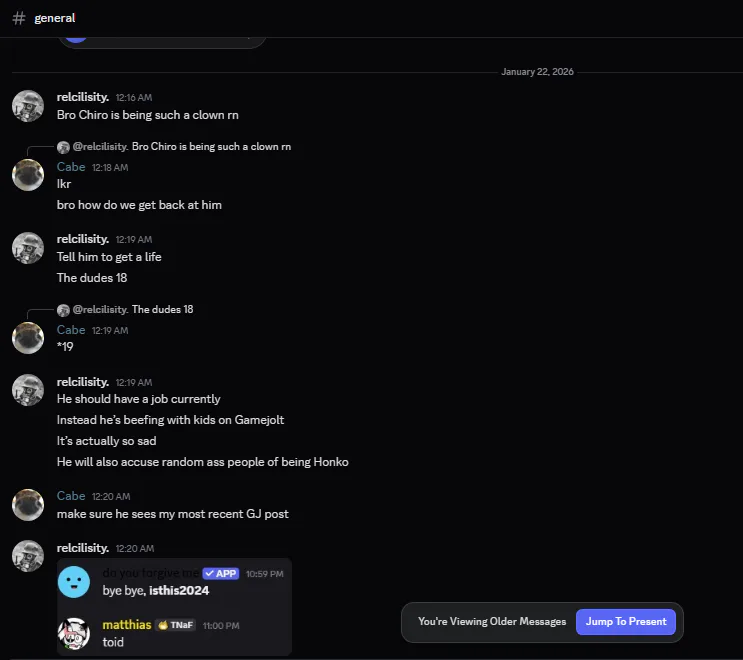The width and height of the screenshot is (743, 660).
Task: Click the isthis2024 mention
Action: 178,591
